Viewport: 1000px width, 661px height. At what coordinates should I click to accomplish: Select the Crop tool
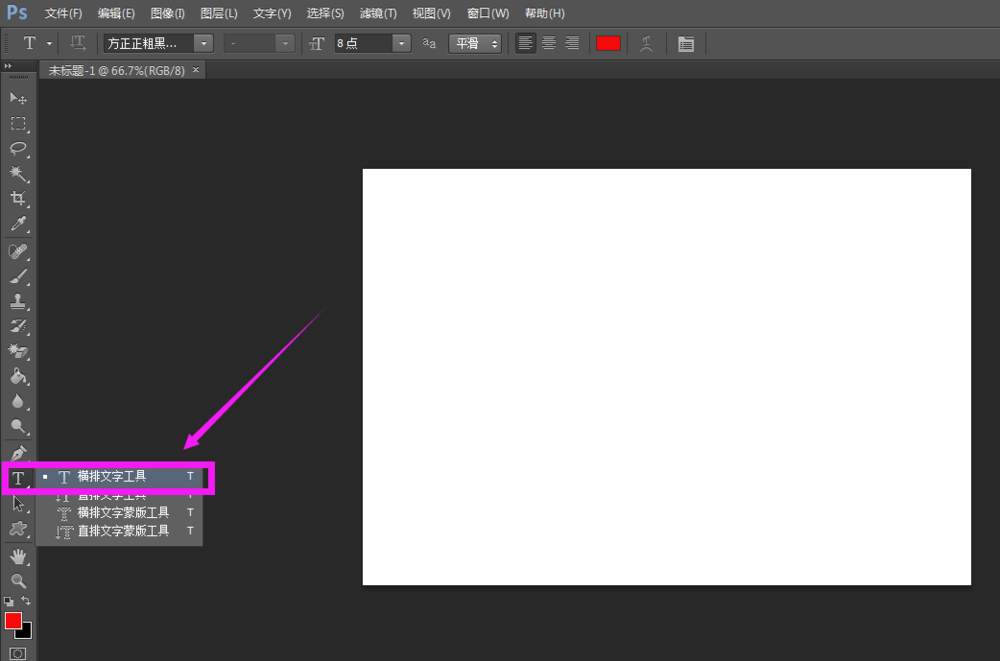click(18, 199)
